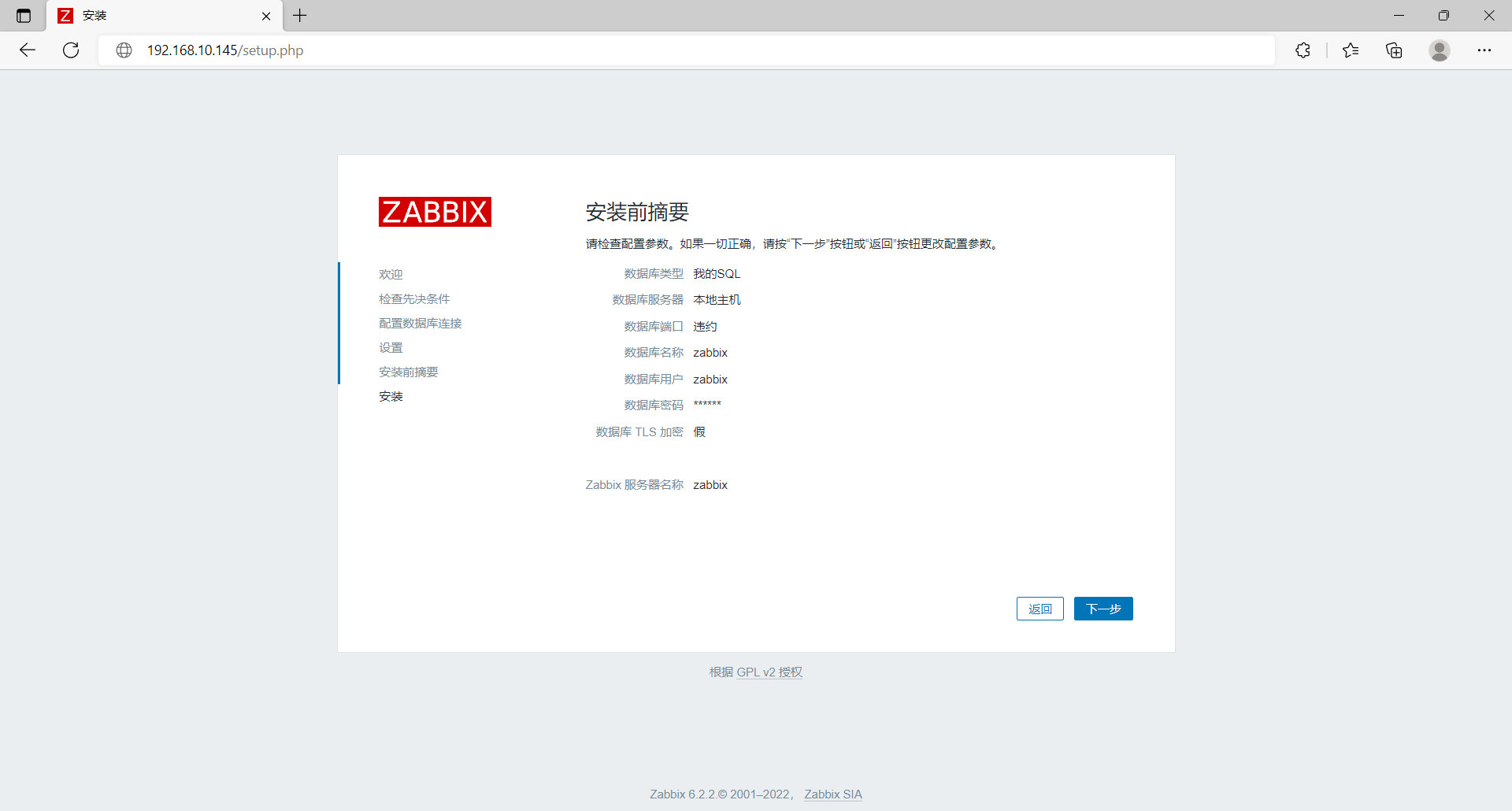Open the user profile avatar

[1440, 50]
